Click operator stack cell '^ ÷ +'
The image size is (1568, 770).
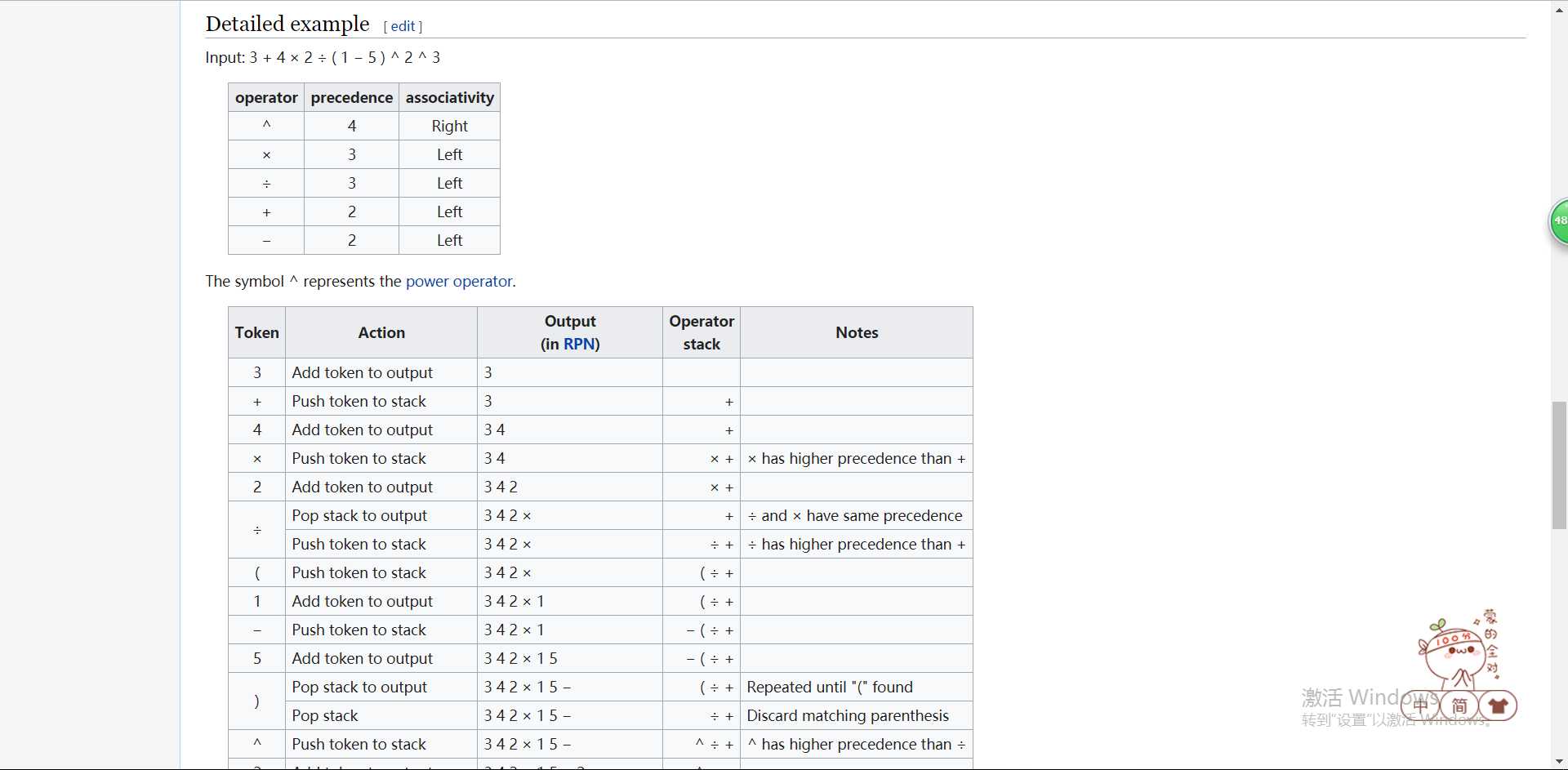click(702, 744)
